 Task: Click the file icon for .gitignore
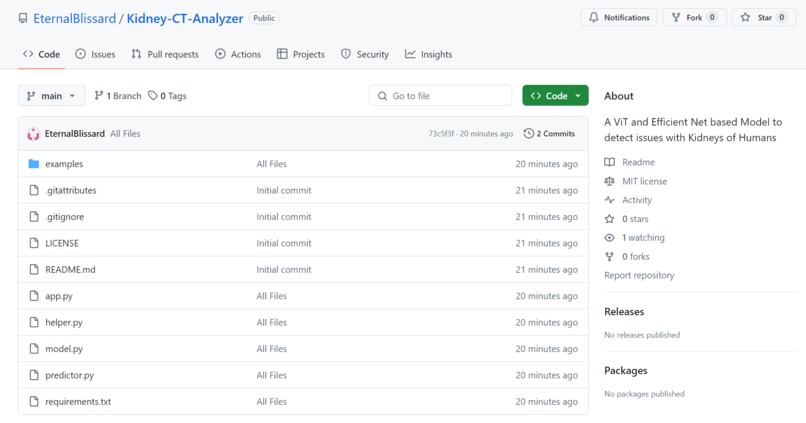(x=34, y=216)
